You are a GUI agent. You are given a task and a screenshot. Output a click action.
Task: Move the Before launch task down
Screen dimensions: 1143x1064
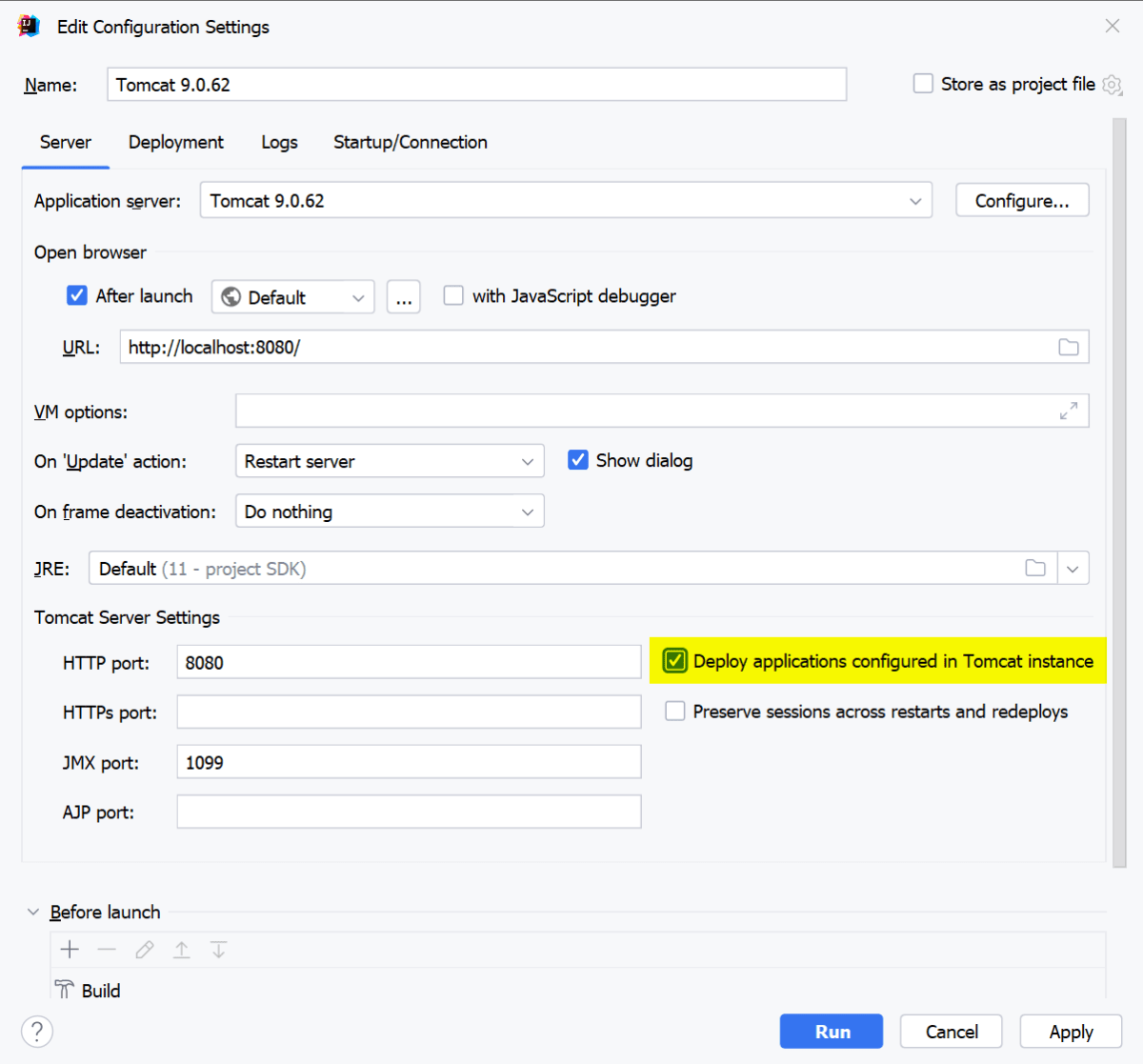pyautogui.click(x=218, y=950)
